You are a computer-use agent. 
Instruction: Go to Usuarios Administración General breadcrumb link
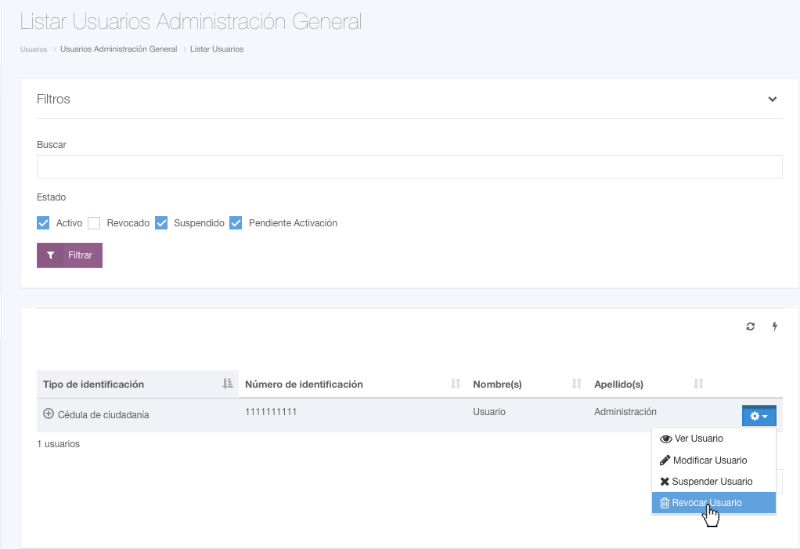tap(118, 49)
